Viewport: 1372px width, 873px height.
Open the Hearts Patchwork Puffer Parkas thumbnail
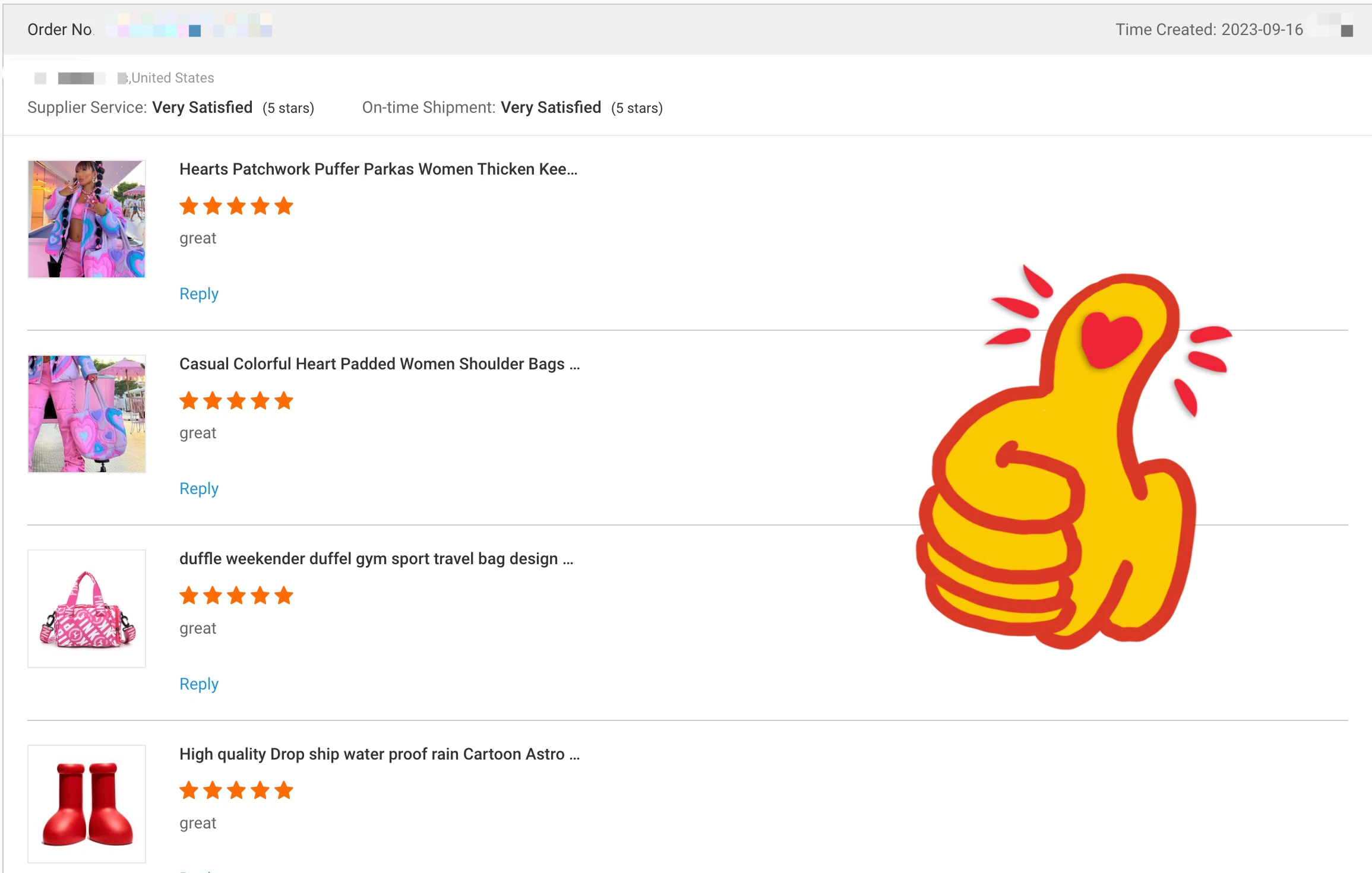(x=87, y=219)
